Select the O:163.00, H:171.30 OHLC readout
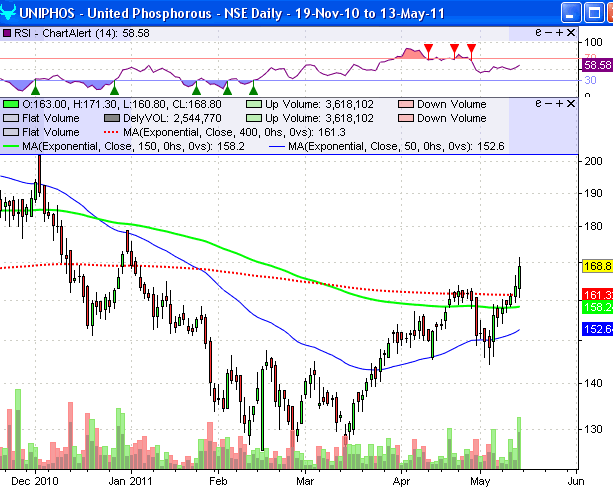Image resolution: width=613 pixels, height=489 pixels. [x=122, y=104]
